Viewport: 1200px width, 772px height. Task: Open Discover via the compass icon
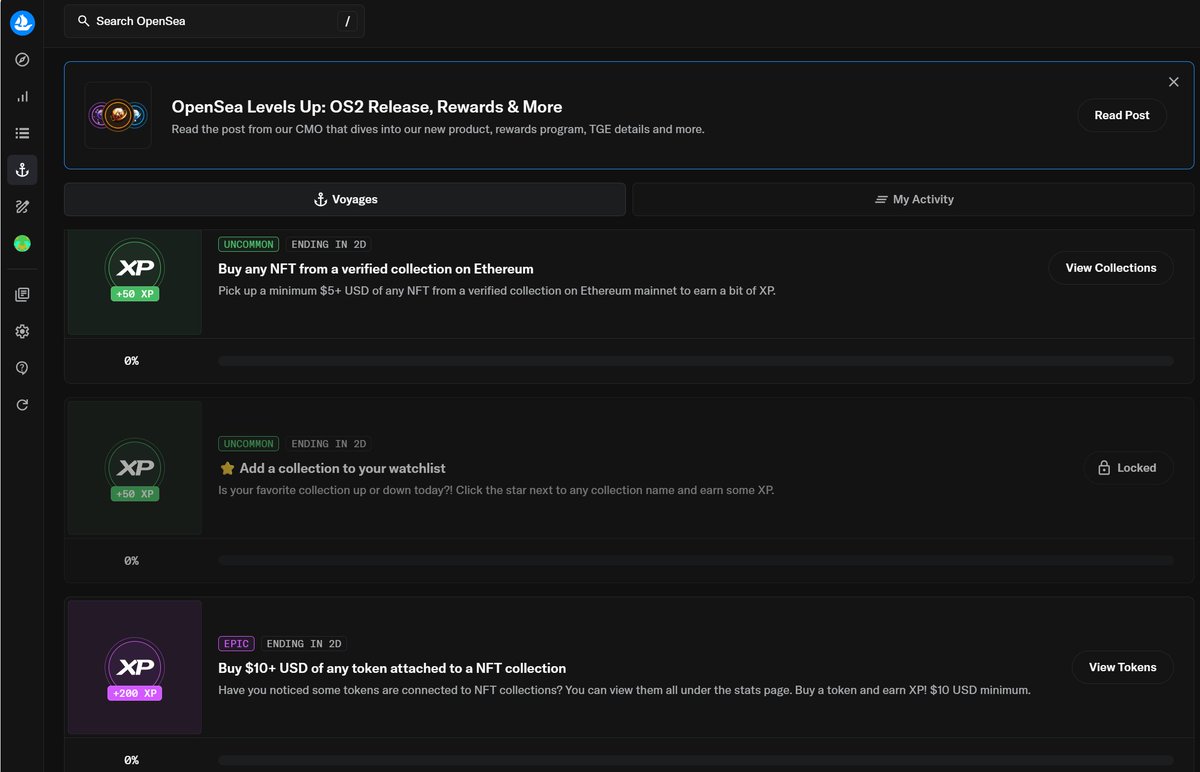(22, 60)
